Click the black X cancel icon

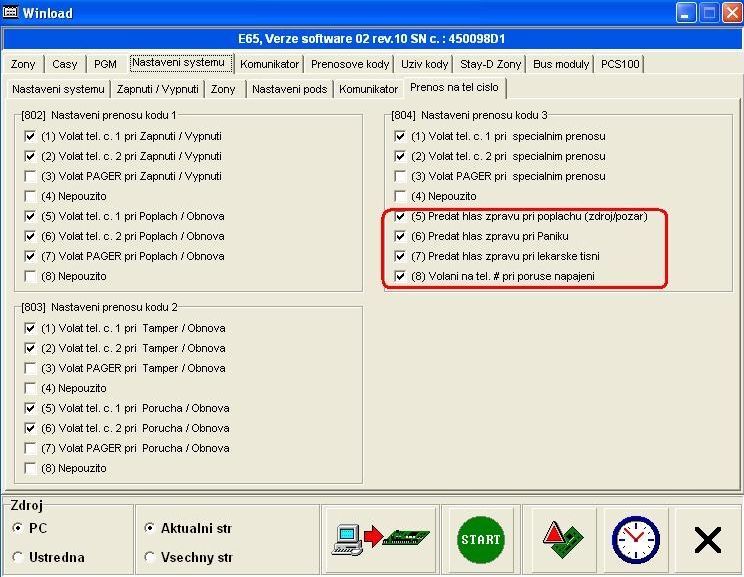tap(707, 540)
